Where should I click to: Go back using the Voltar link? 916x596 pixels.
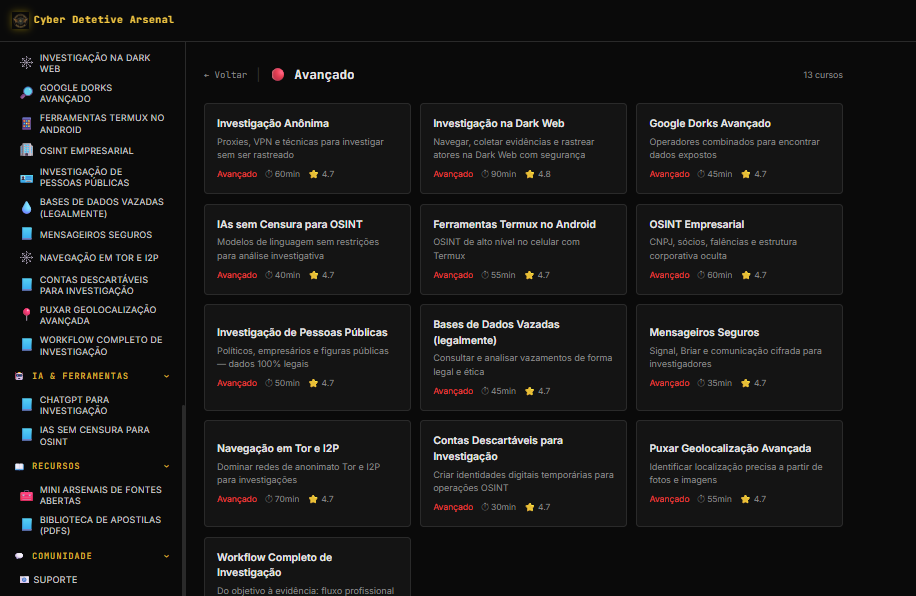coord(225,75)
